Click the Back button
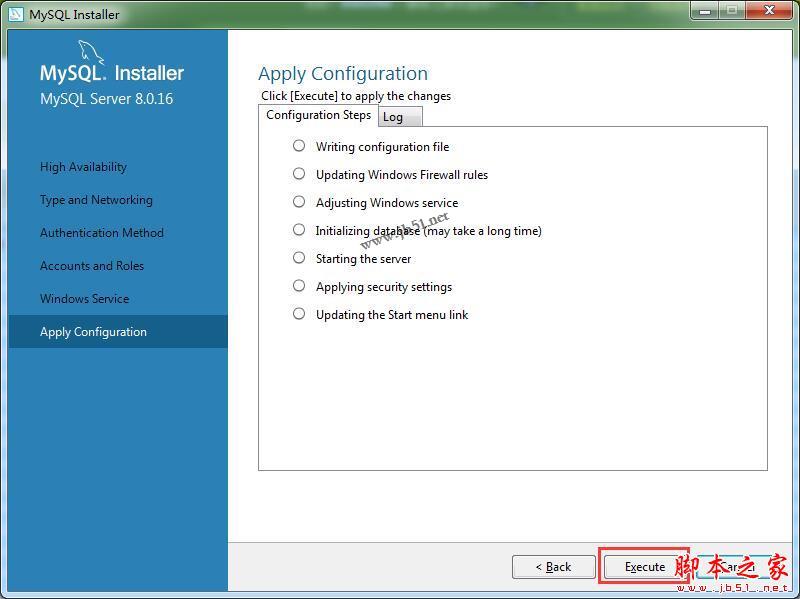Image resolution: width=800 pixels, height=599 pixels. tap(553, 566)
